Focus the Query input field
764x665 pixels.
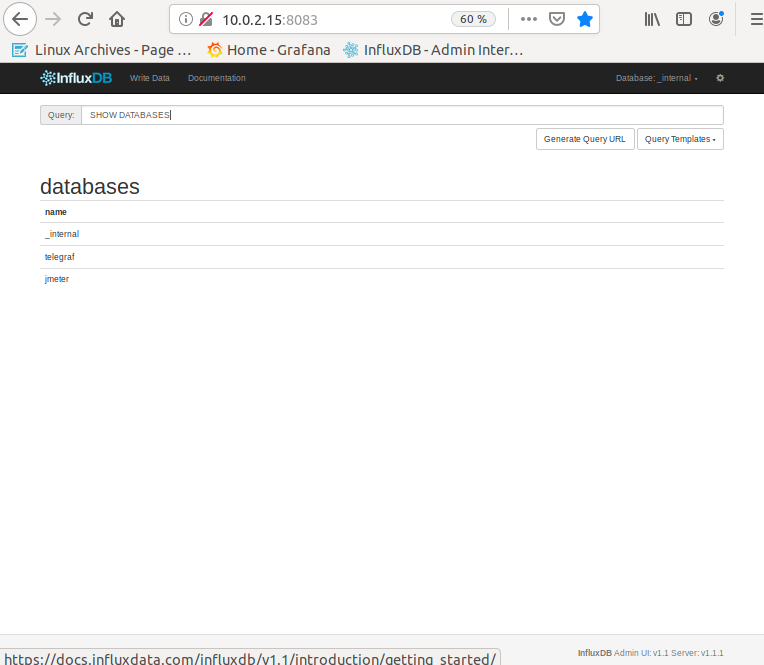click(x=402, y=115)
